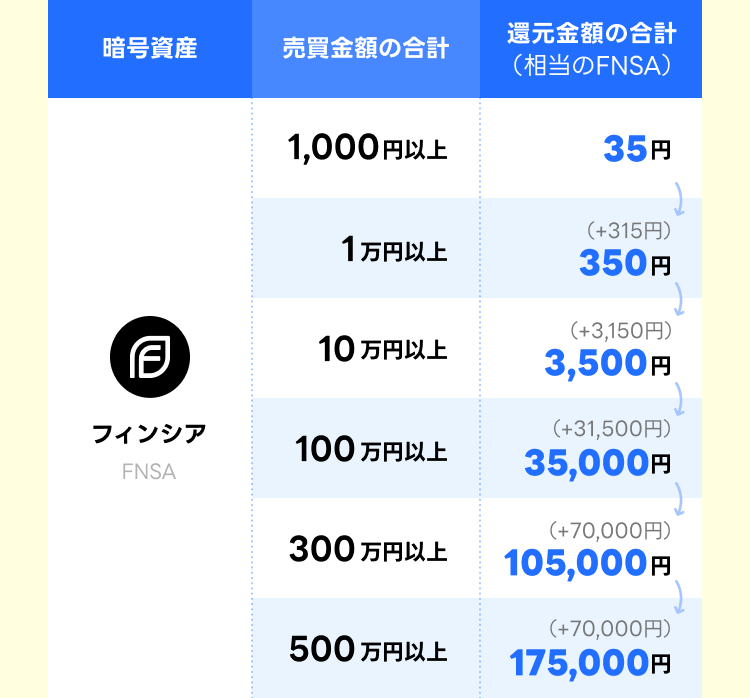Click the フィンシア asset name
The image size is (750, 698).
149,434
